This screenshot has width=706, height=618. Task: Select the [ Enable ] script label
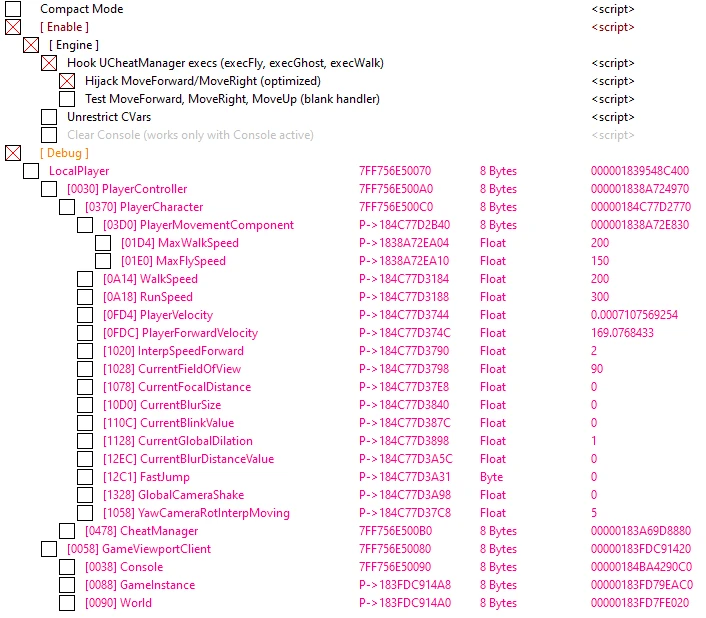(64, 27)
